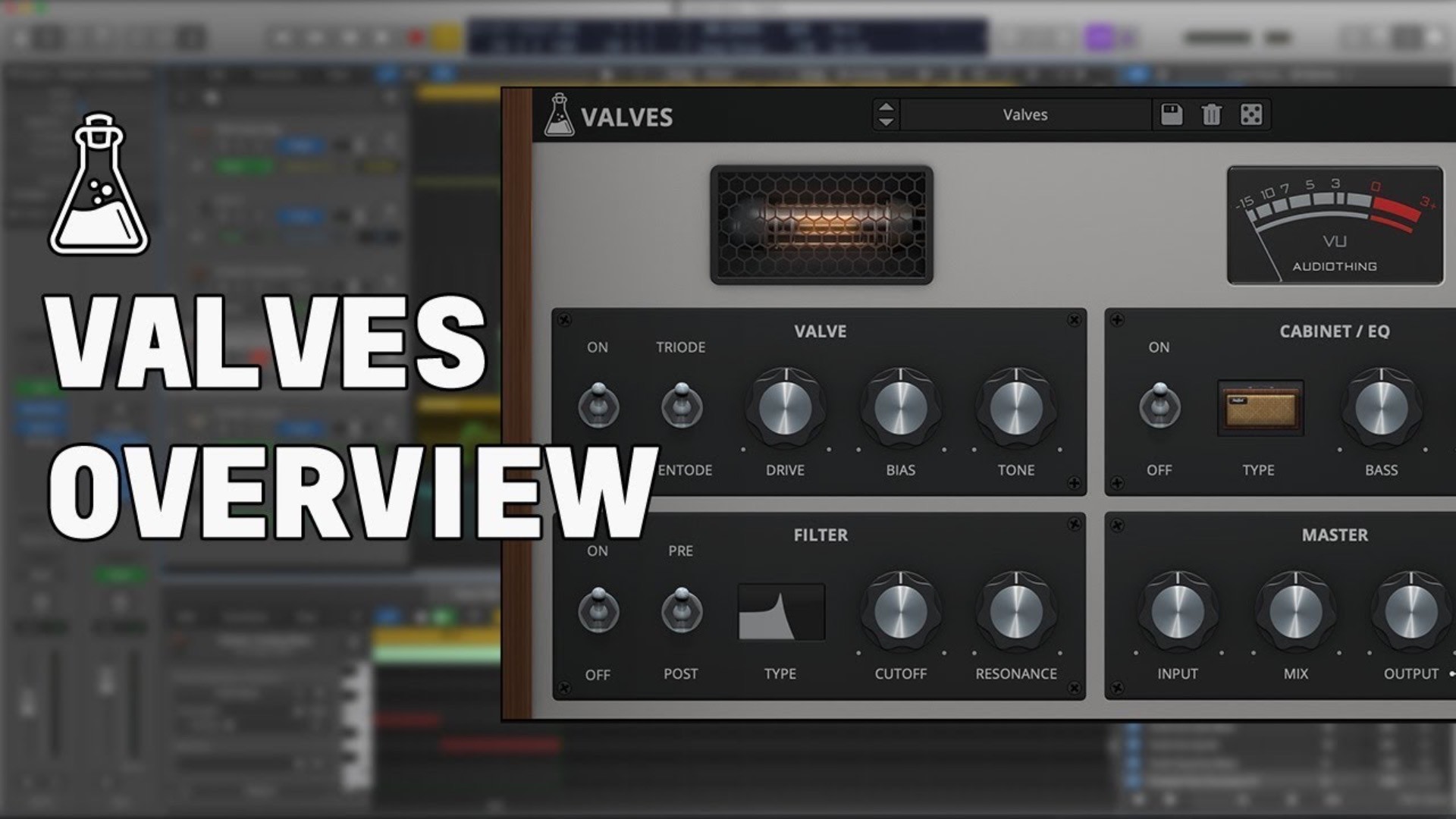The width and height of the screenshot is (1456, 819).
Task: Click the VU meter display
Action: click(x=1335, y=225)
